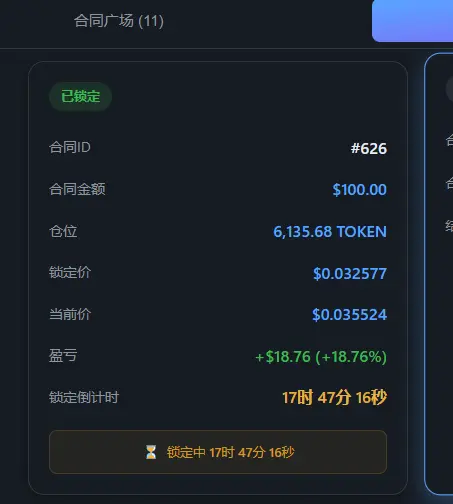Click the 合同金额 label

pos(77,189)
